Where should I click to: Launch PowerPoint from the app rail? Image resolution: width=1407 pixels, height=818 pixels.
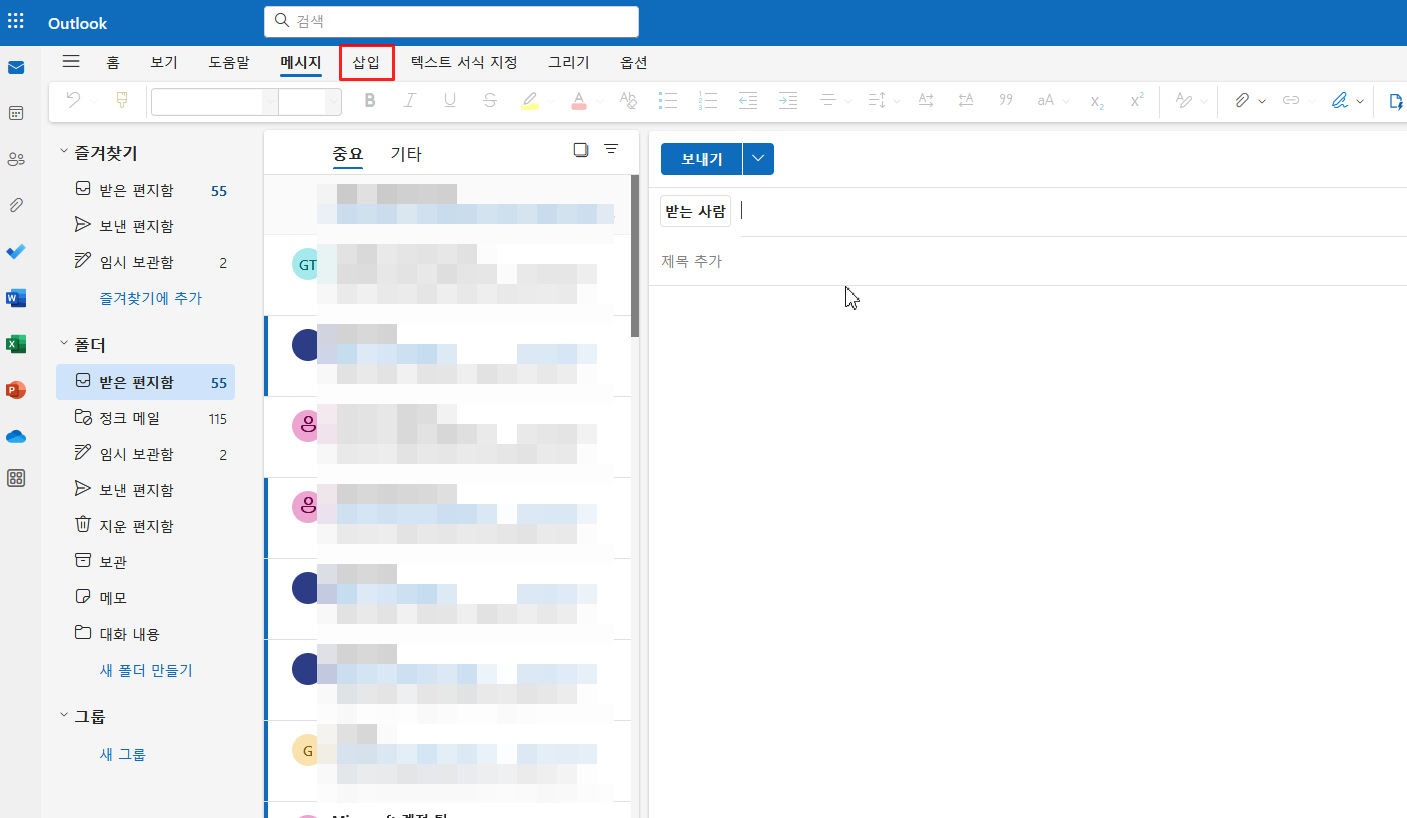coord(16,390)
